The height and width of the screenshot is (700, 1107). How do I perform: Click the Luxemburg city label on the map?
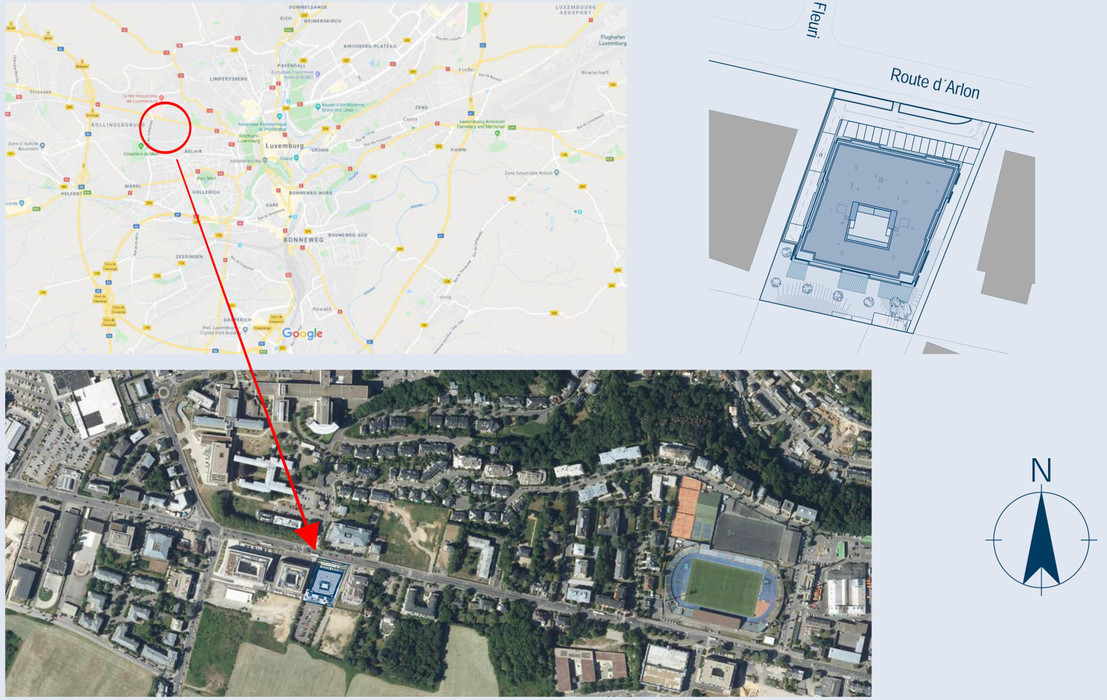[285, 145]
